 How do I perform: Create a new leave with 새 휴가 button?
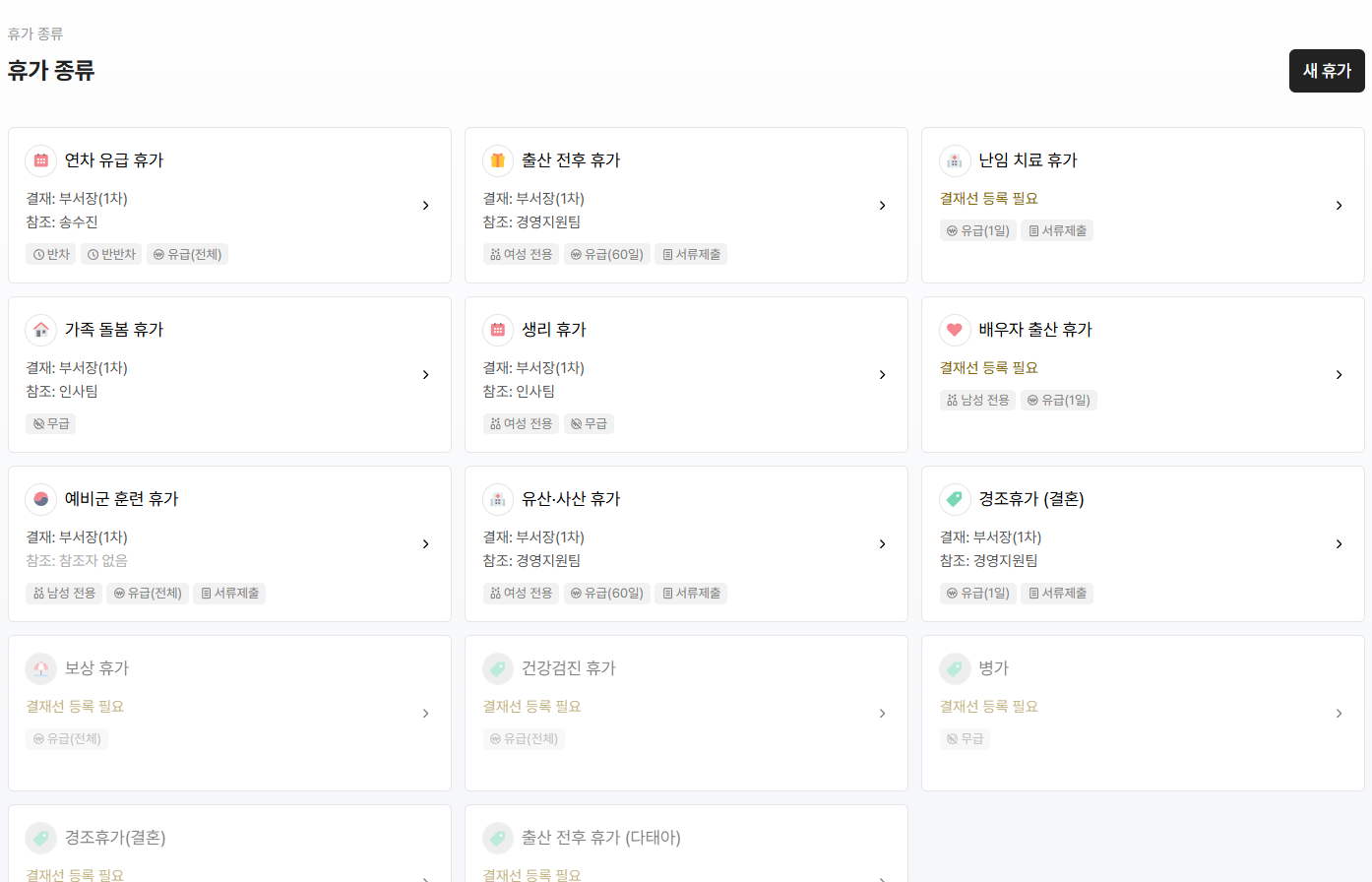(1327, 71)
